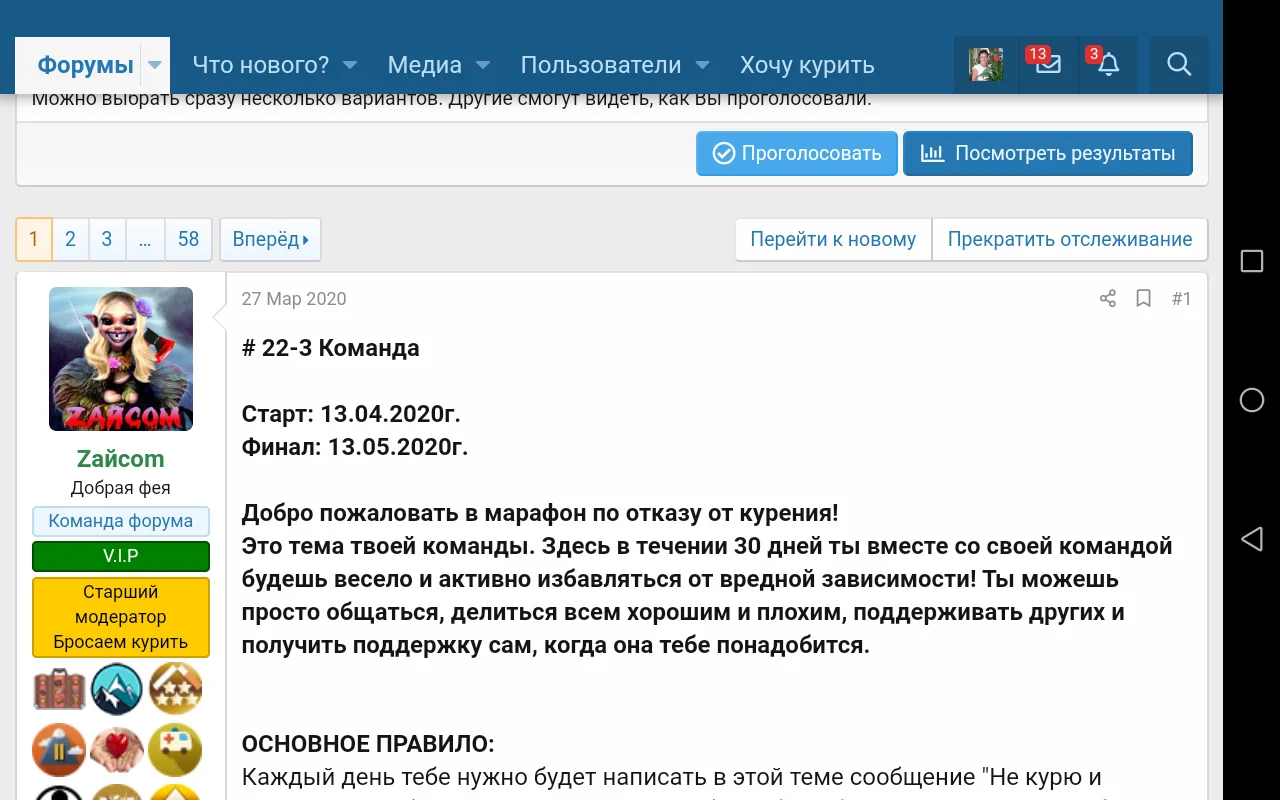Click the heart in hands badge icon
Image resolution: width=1280 pixels, height=800 pixels.
tap(117, 750)
